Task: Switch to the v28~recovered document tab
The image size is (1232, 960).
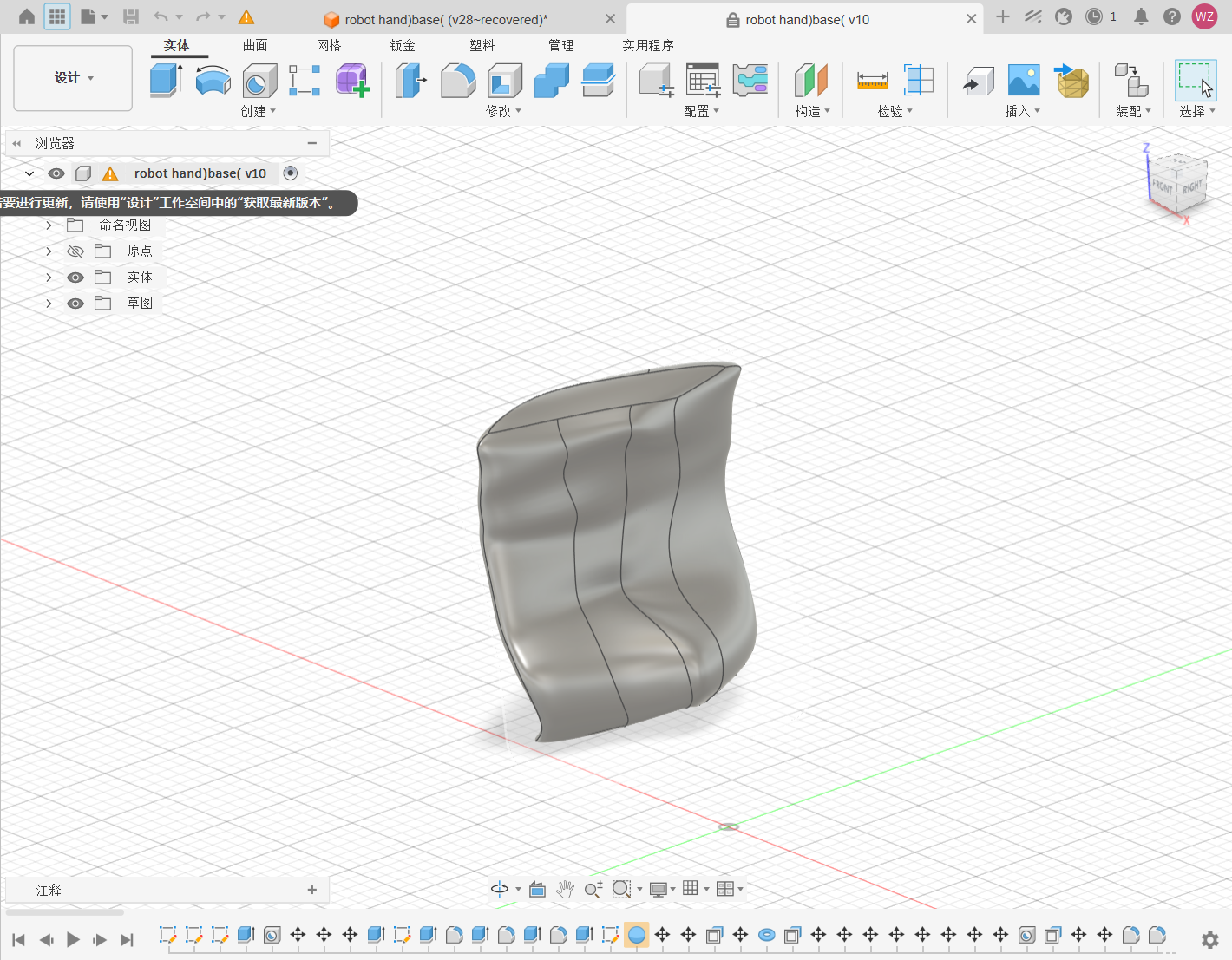Action: pos(447,19)
